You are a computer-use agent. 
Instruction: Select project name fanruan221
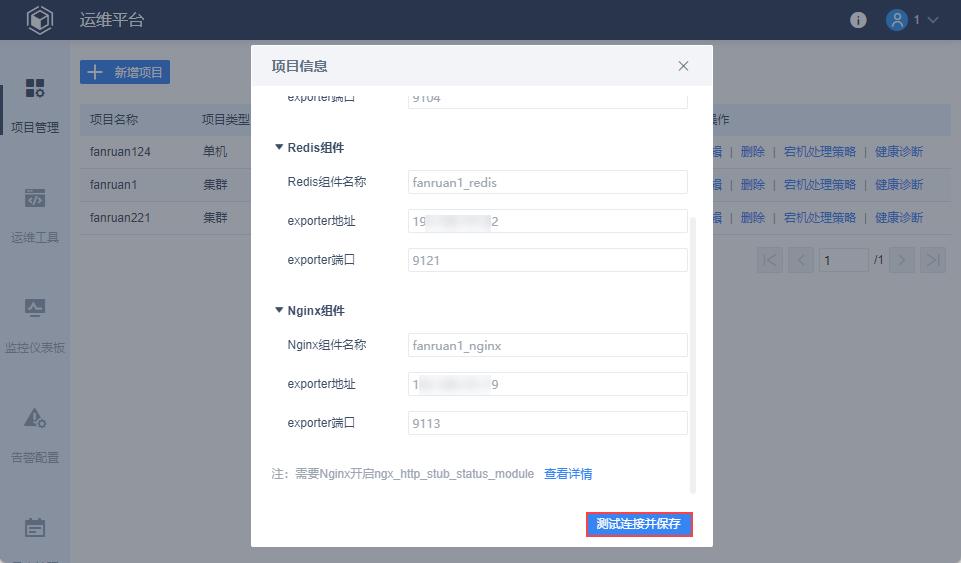(x=120, y=218)
